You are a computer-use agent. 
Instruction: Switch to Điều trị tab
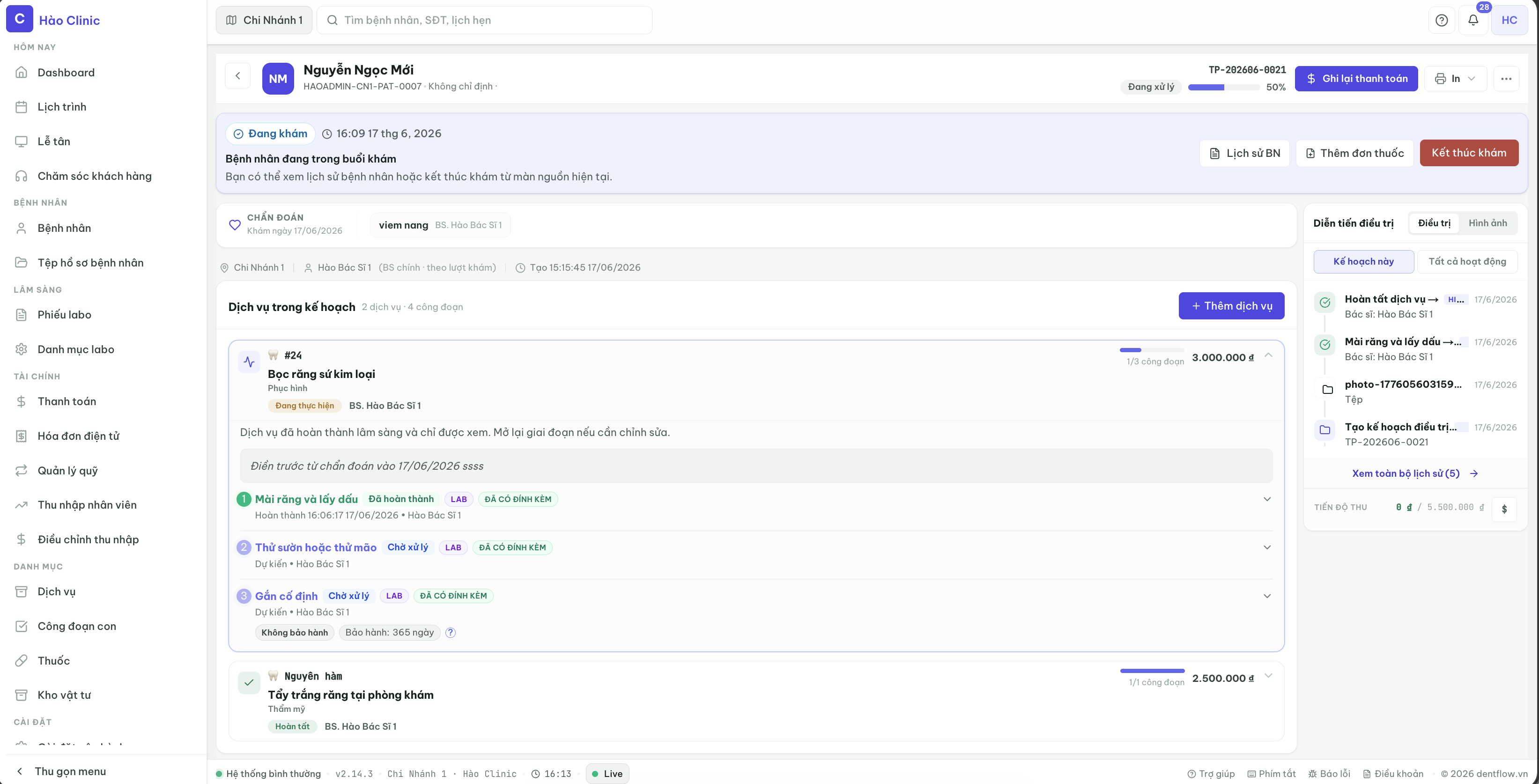tap(1434, 223)
